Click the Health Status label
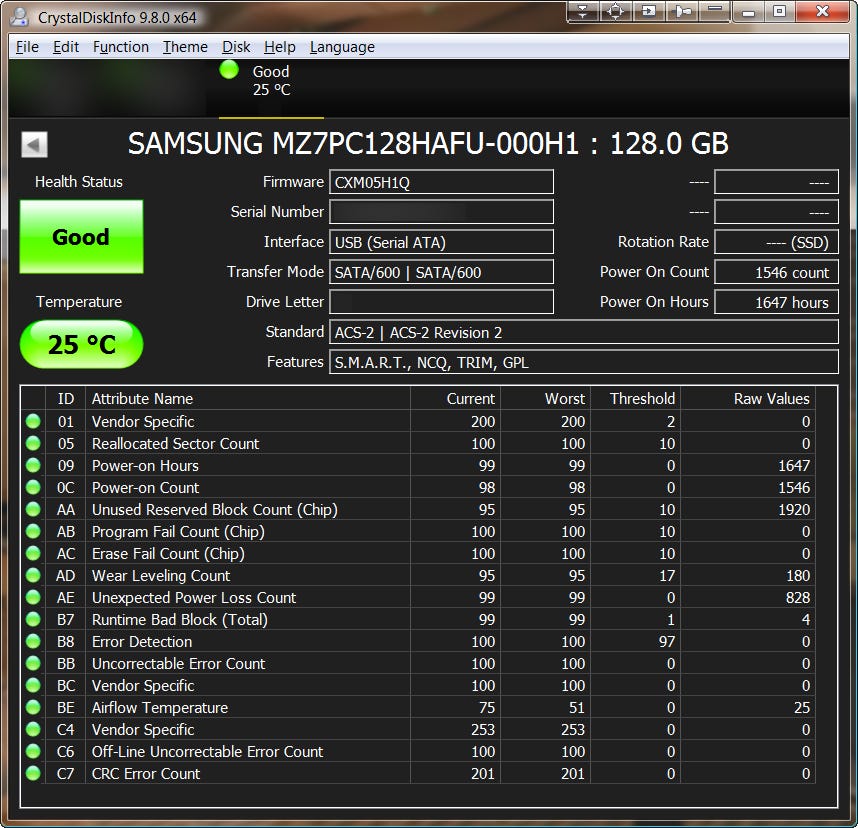 coord(79,182)
